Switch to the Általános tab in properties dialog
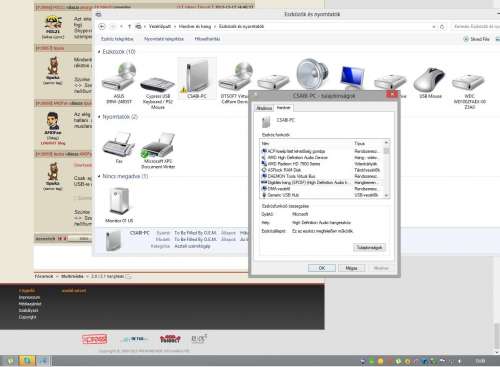 (x=264, y=108)
